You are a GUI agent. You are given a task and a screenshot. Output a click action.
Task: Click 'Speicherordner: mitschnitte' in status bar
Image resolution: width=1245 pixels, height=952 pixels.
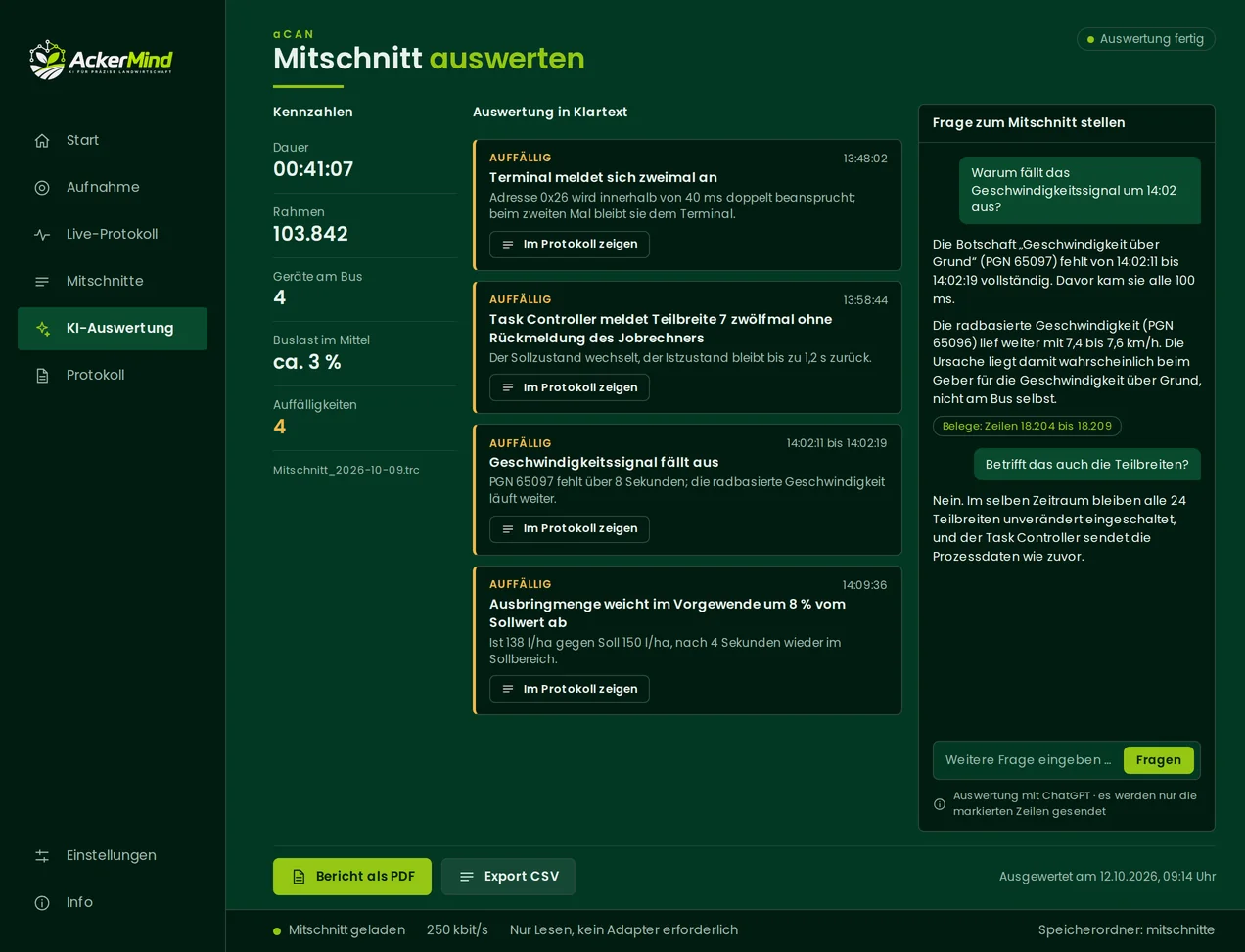[1127, 930]
